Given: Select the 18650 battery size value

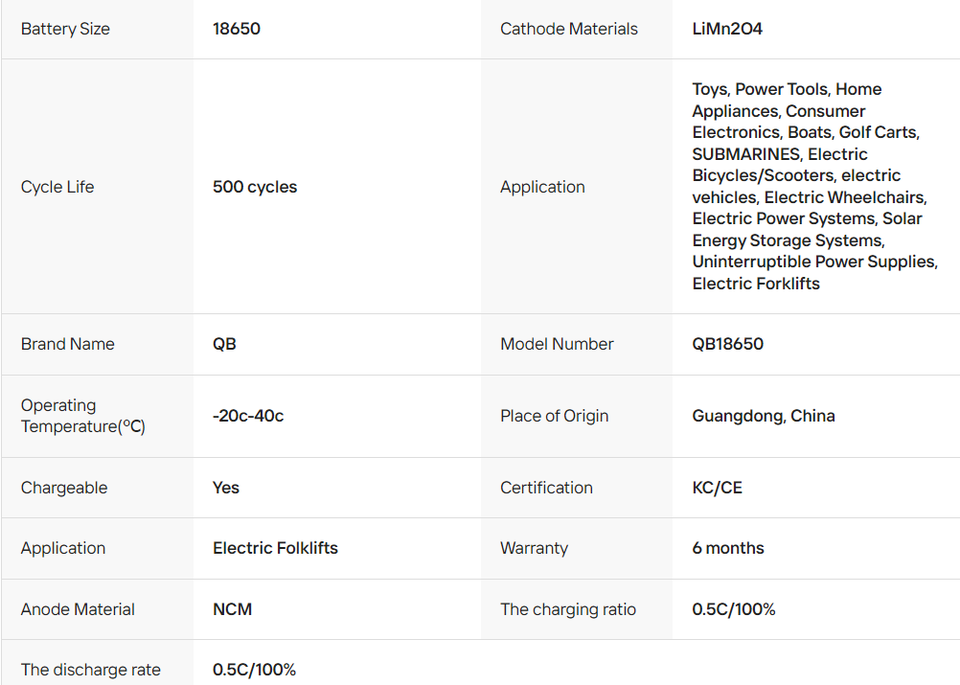Looking at the screenshot, I should (236, 29).
